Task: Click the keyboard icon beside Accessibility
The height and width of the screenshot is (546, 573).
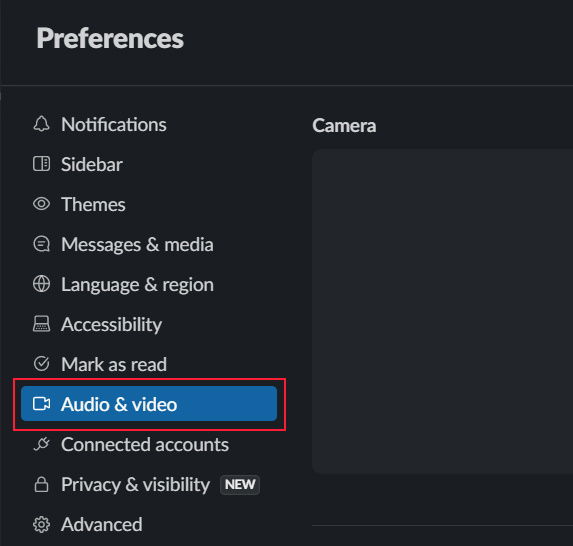Action: tap(41, 324)
